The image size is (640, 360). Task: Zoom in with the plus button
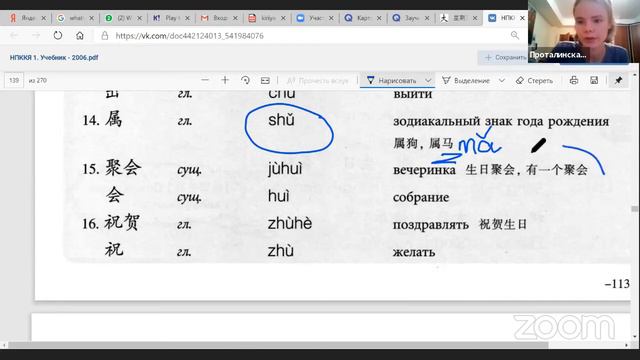225,80
